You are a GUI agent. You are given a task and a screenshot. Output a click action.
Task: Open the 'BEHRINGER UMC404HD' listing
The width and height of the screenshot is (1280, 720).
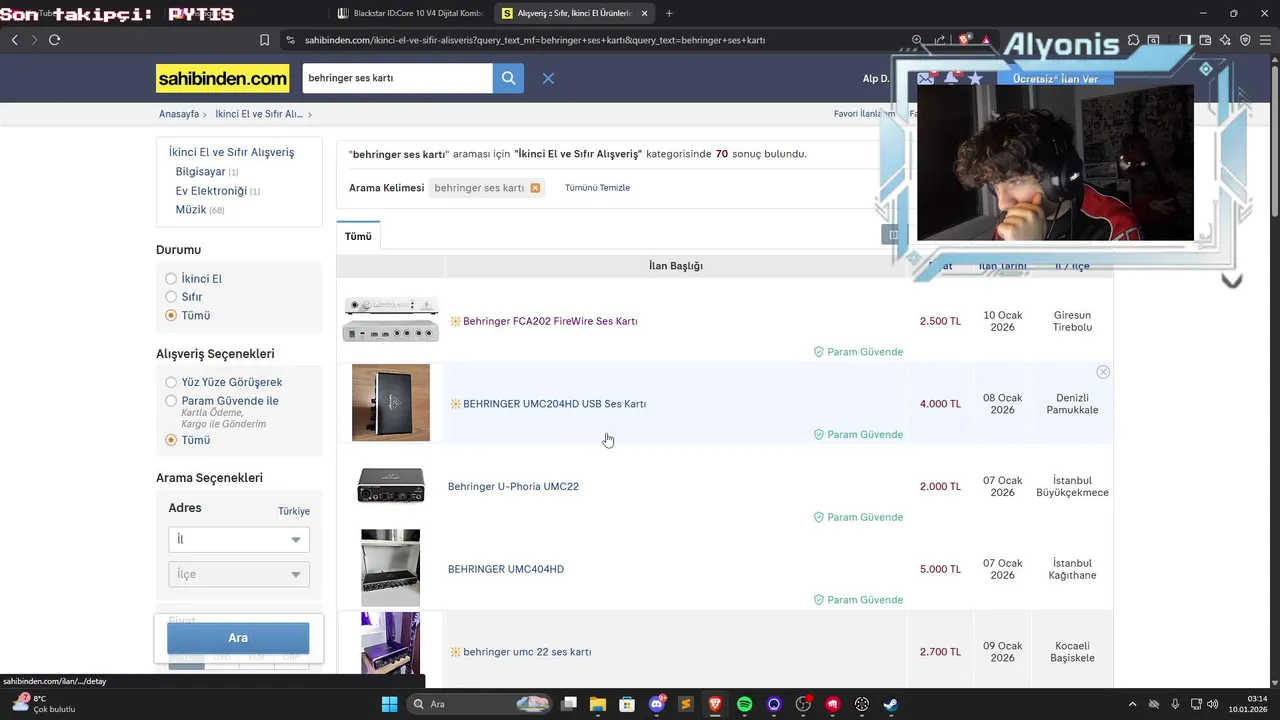(x=506, y=569)
